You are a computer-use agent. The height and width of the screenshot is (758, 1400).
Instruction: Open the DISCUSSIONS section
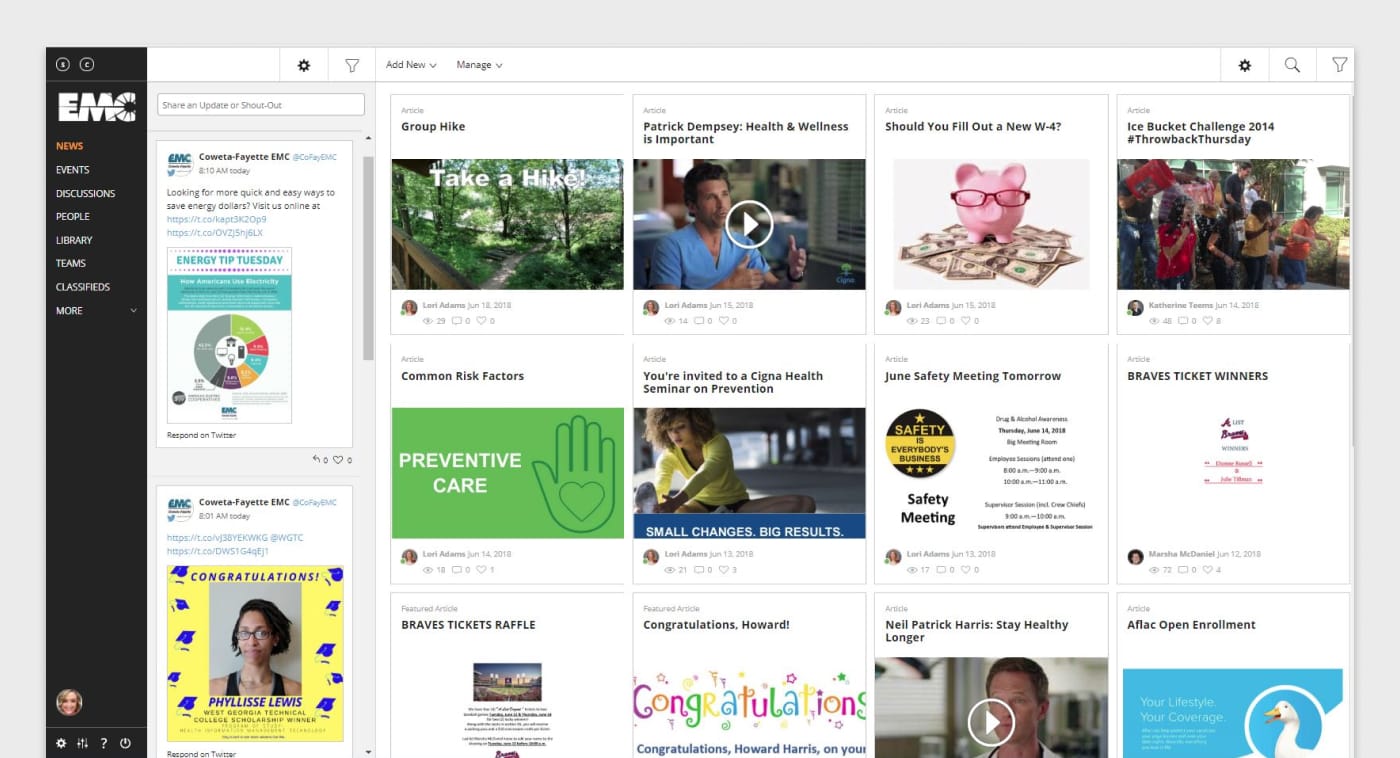[x=86, y=193]
